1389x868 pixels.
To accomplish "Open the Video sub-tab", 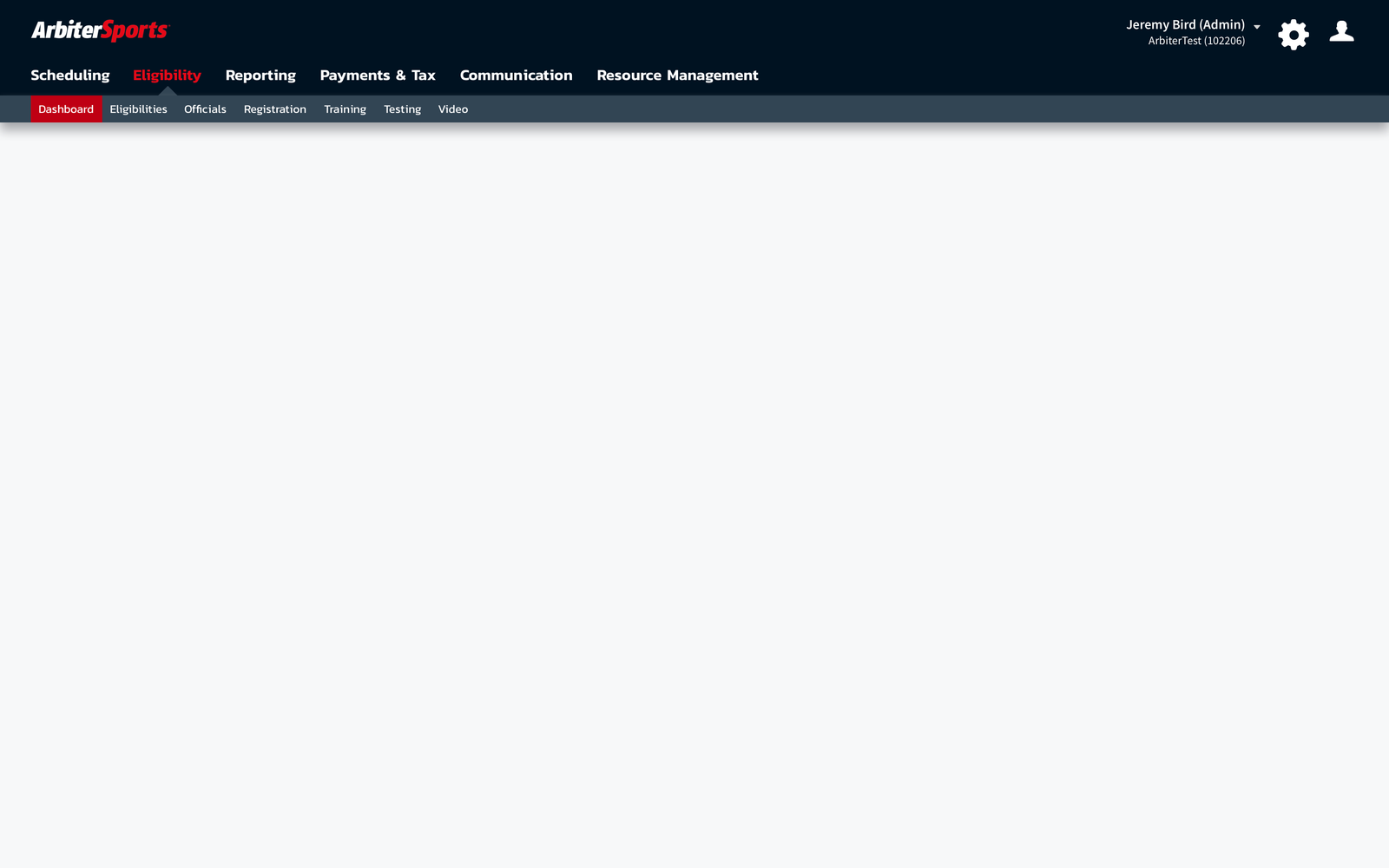I will coord(453,109).
